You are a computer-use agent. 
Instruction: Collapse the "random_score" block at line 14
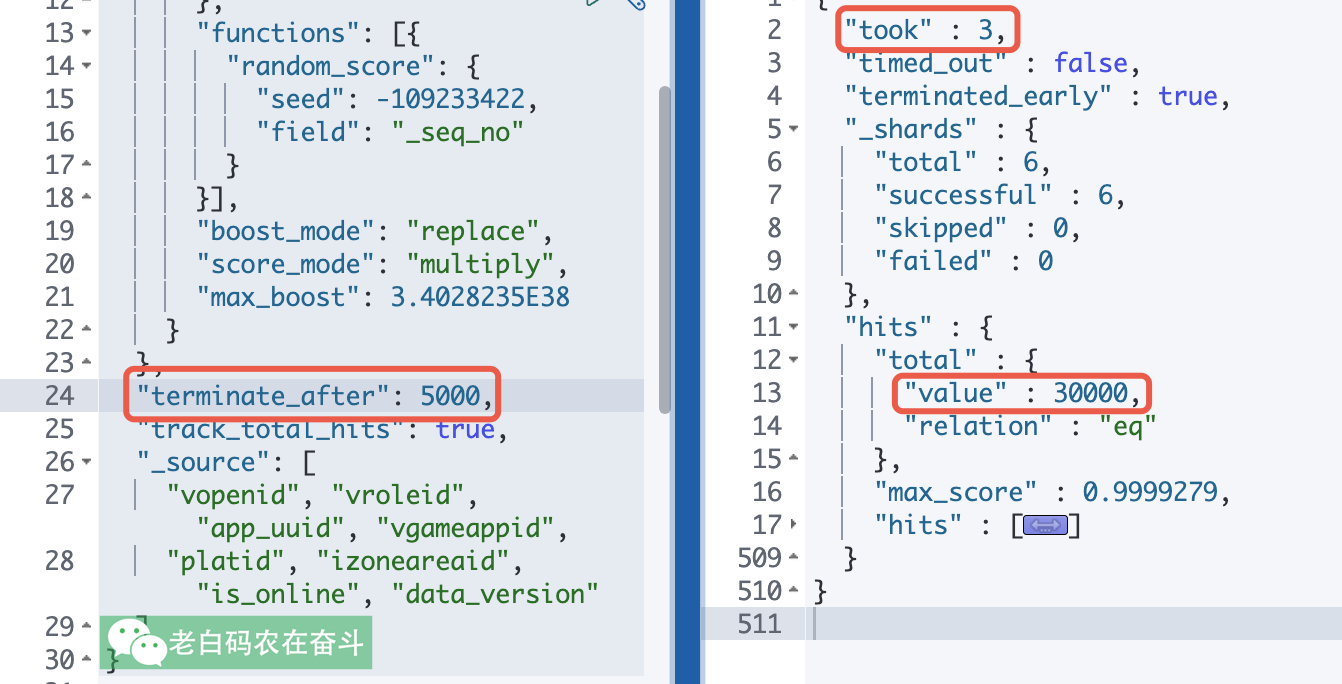(86, 66)
